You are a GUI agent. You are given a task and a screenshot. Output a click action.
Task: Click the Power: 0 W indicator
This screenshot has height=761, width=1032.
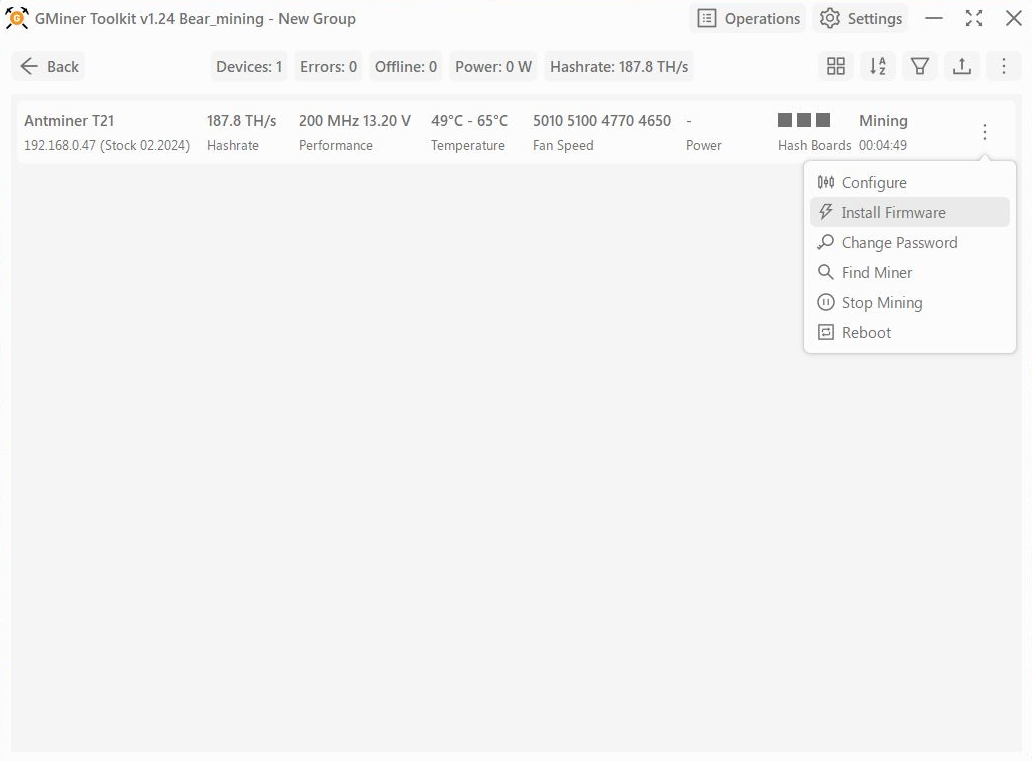click(493, 66)
